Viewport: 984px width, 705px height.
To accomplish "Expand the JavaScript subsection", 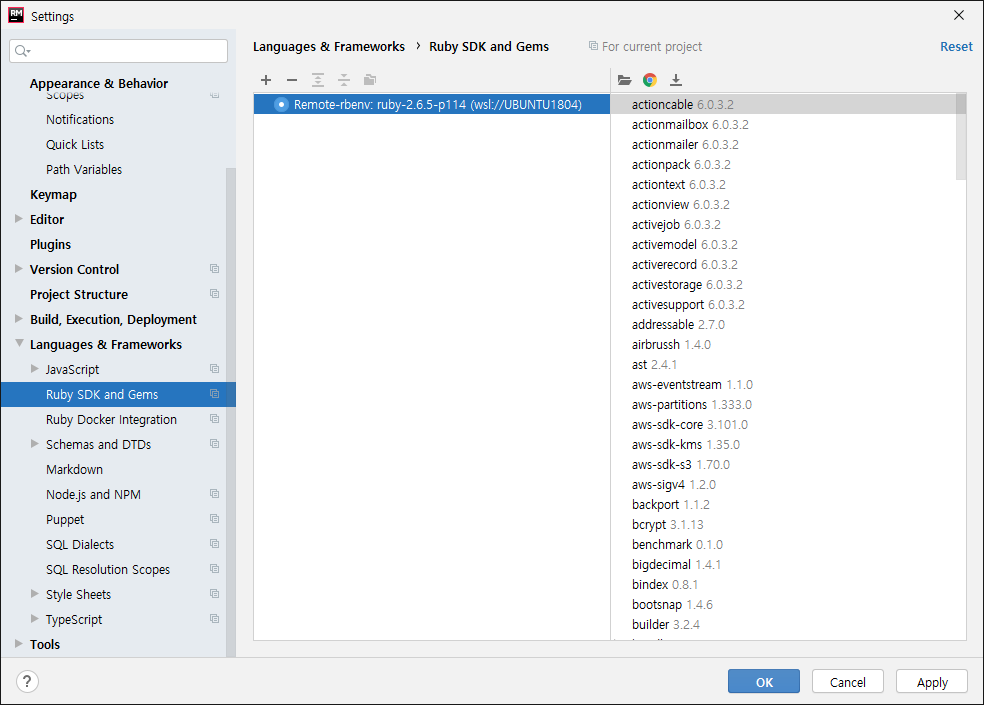I will point(35,369).
